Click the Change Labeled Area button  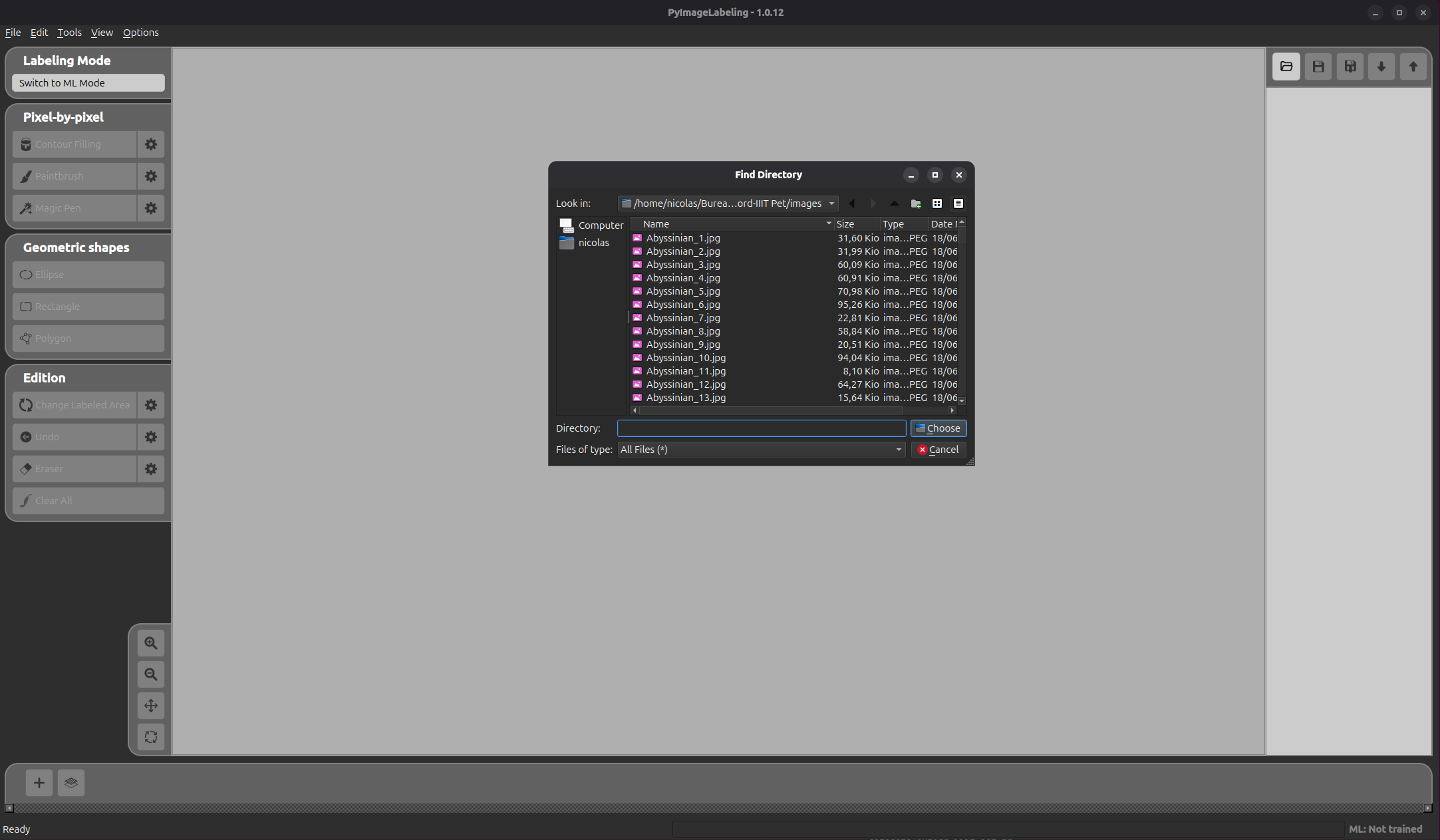[74, 405]
